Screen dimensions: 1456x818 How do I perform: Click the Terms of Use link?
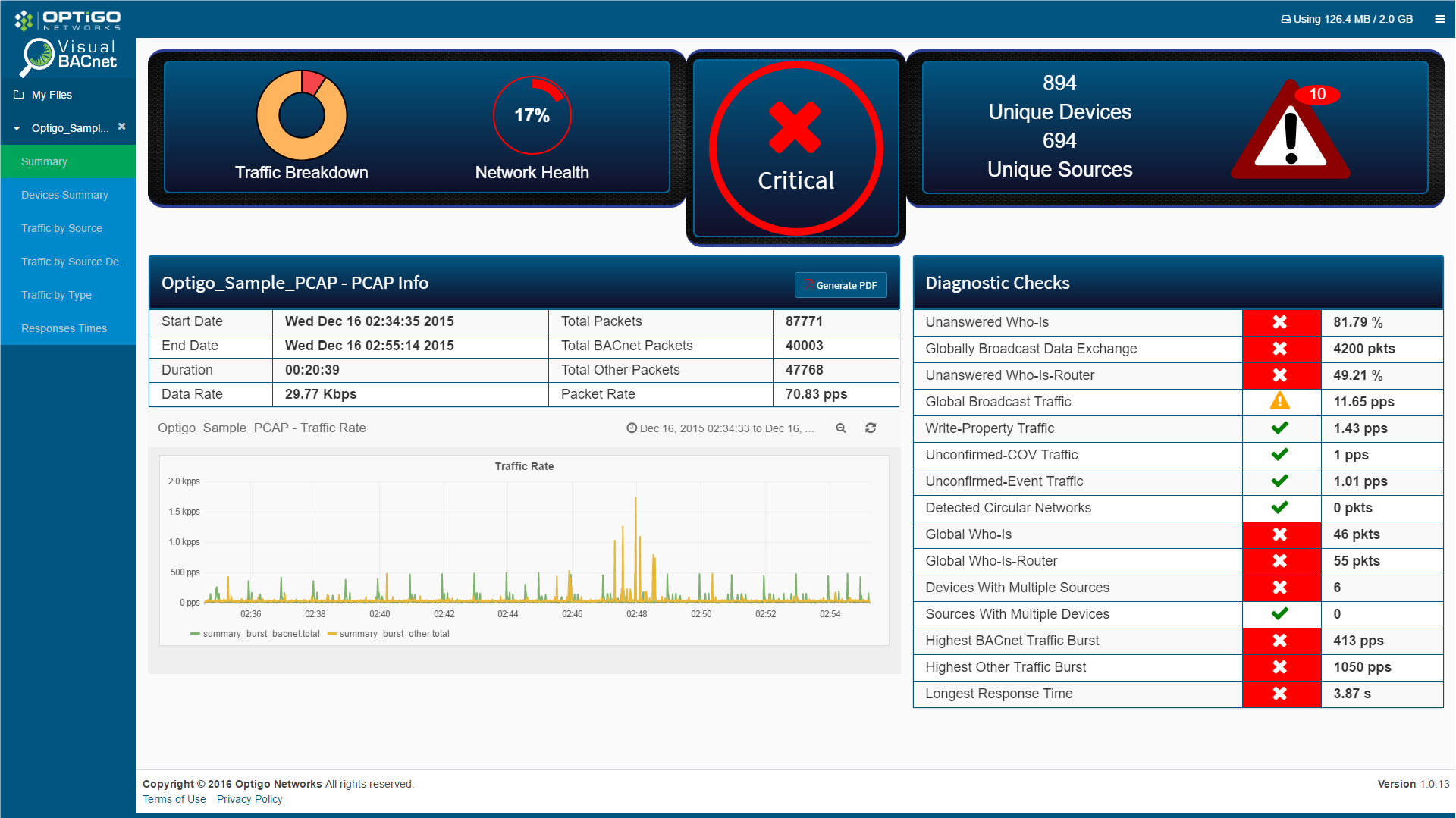tap(174, 799)
